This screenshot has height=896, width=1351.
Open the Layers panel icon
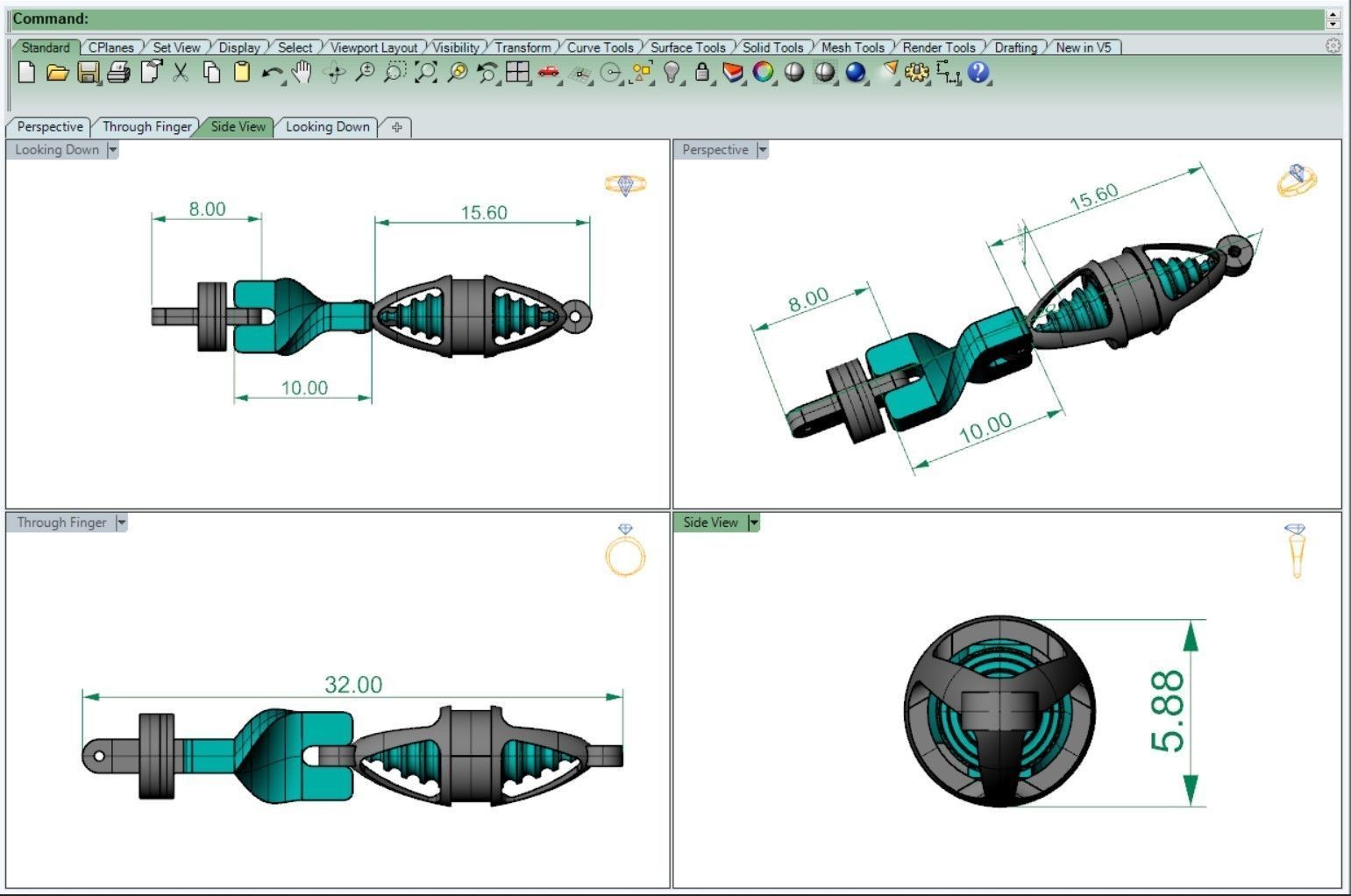coord(733,73)
